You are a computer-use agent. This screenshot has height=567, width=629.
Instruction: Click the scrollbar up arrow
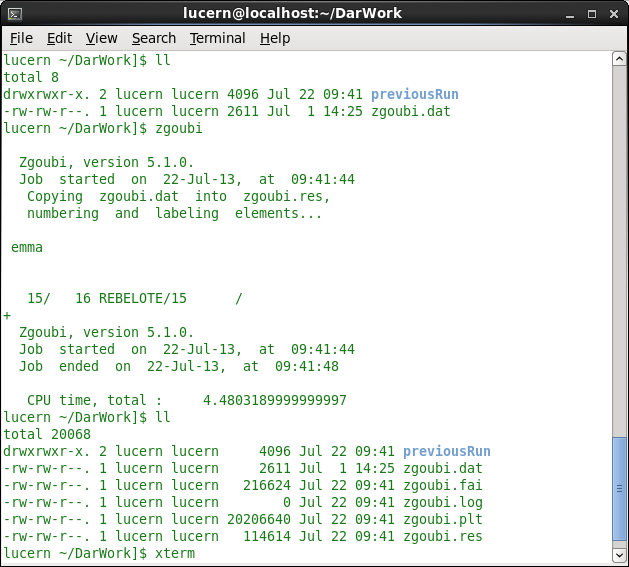[619, 58]
